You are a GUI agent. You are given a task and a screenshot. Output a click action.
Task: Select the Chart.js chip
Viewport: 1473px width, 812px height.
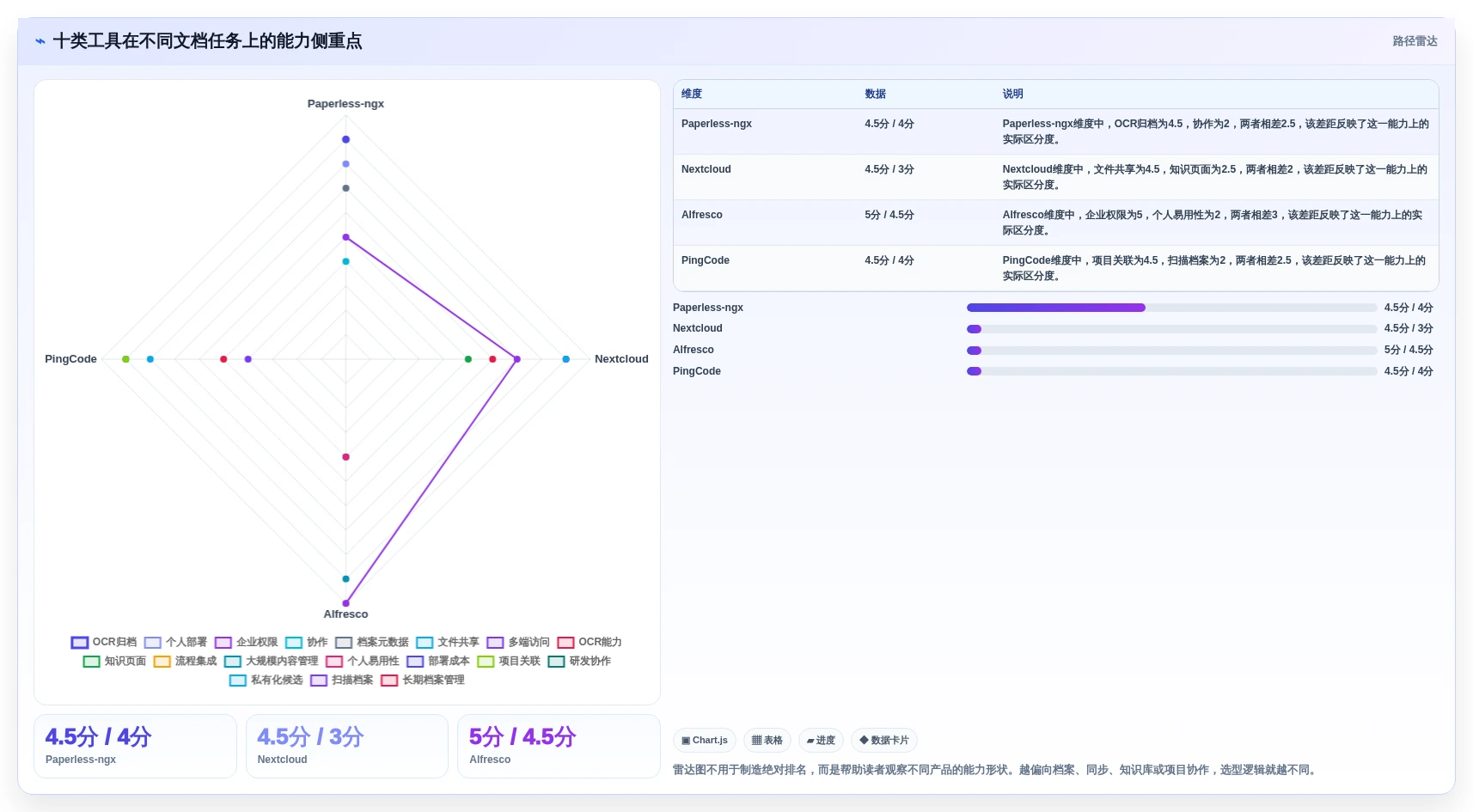(x=705, y=740)
